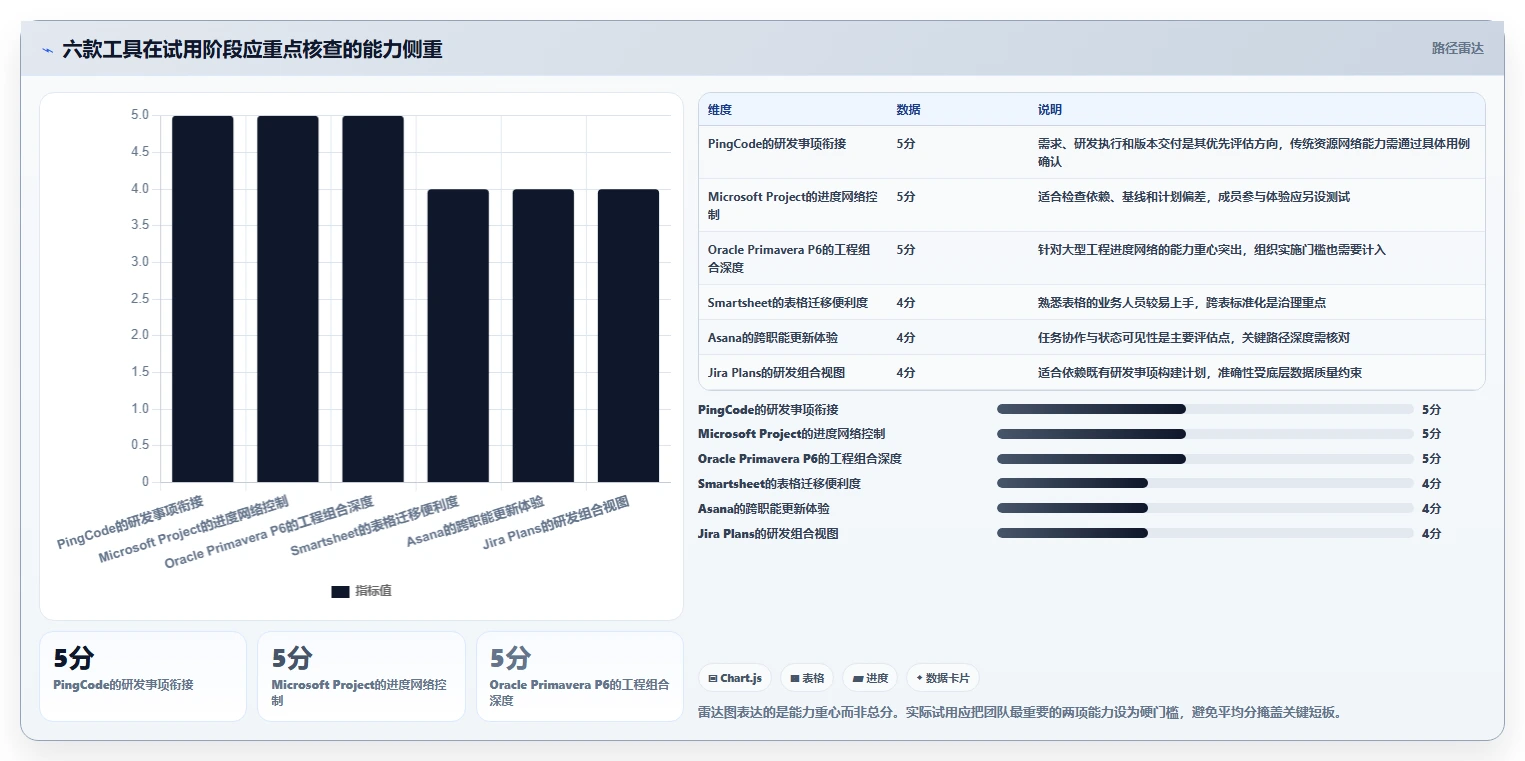Click the description 针对大型工程进度网络的能力重心突出
1525x761 pixels.
(x=1212, y=250)
